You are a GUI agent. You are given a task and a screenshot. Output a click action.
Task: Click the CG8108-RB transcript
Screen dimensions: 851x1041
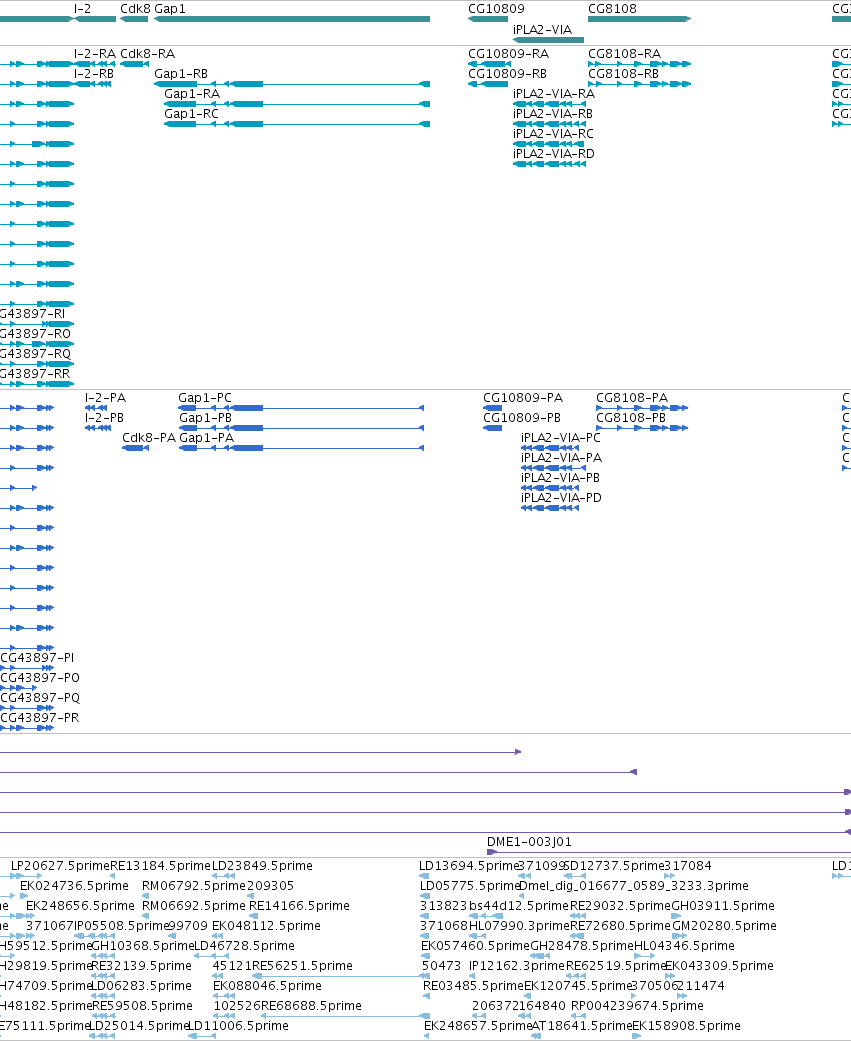tap(639, 84)
